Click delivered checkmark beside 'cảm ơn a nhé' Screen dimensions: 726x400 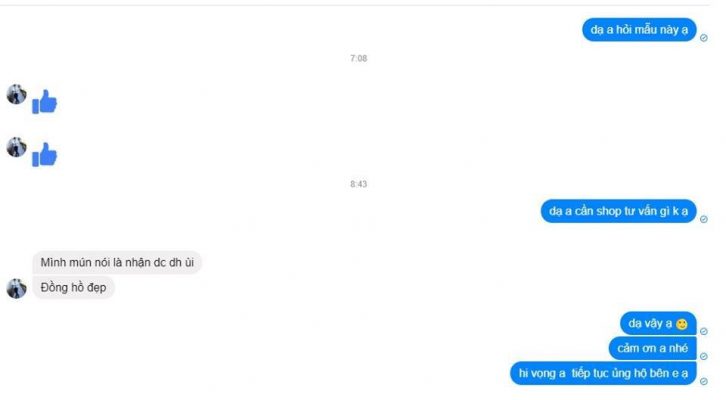pyautogui.click(x=704, y=356)
